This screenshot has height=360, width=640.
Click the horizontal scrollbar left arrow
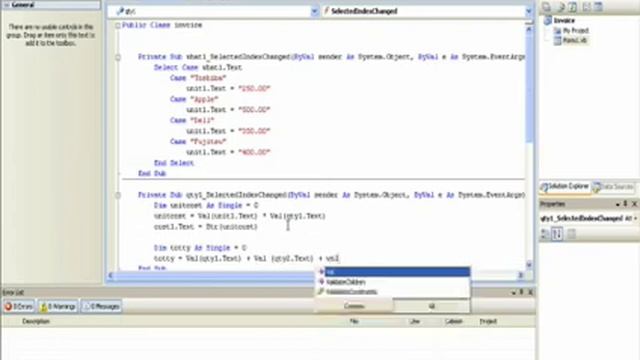pos(111,276)
